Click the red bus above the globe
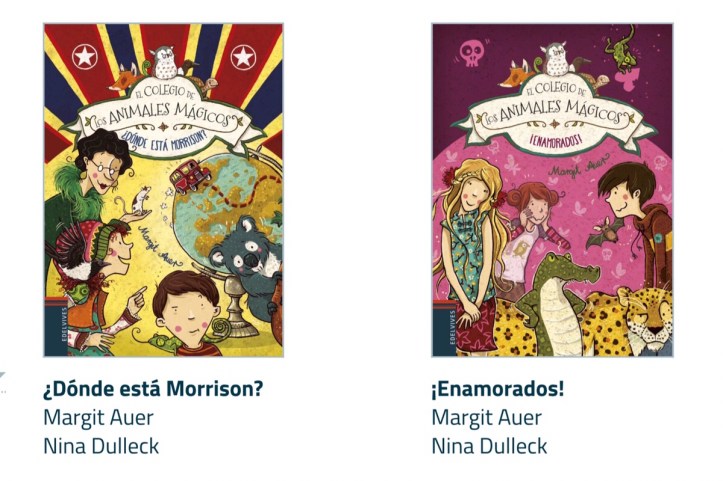The height and width of the screenshot is (481, 723). (190, 175)
